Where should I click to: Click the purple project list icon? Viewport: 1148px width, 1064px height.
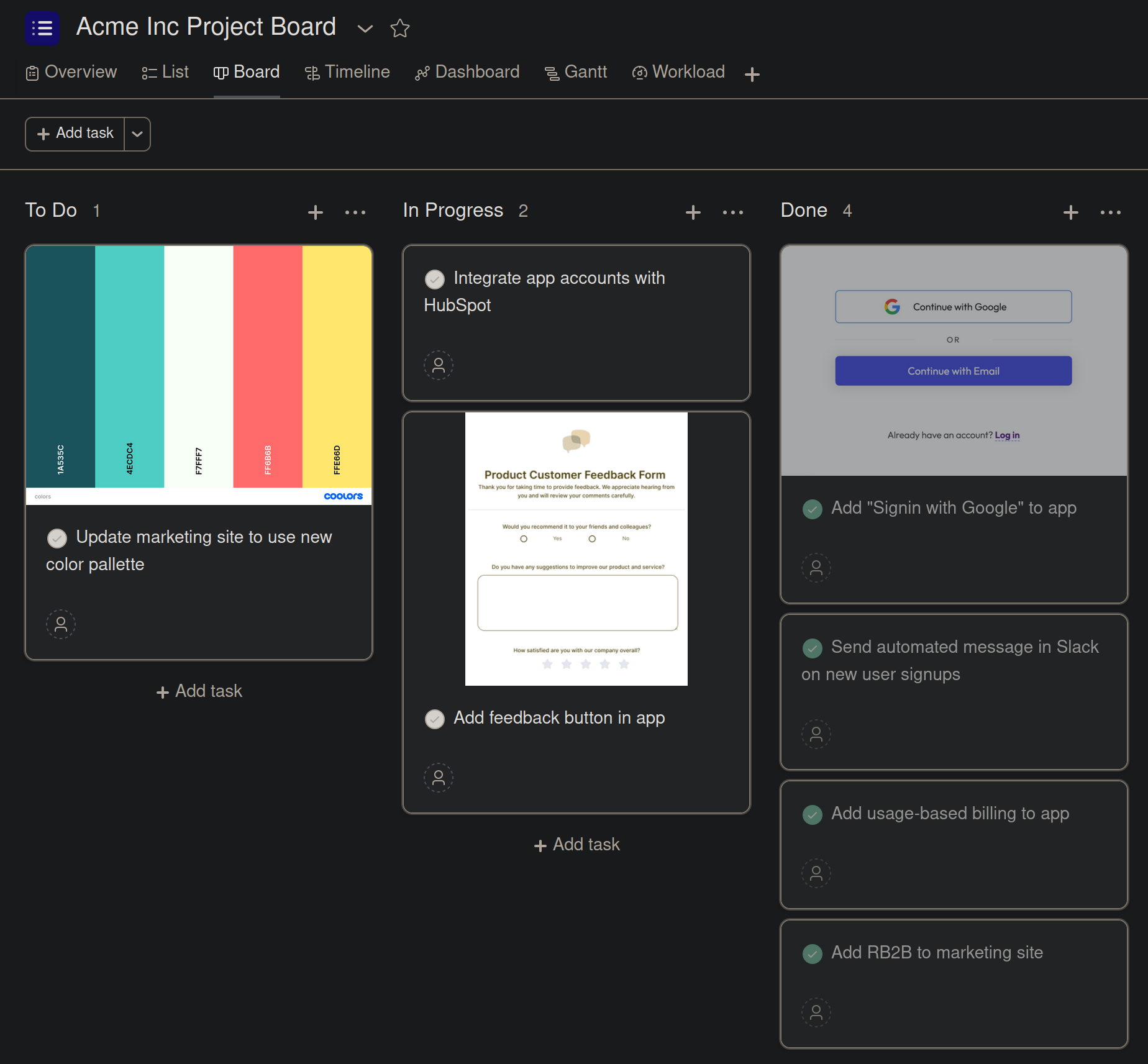pos(42,28)
